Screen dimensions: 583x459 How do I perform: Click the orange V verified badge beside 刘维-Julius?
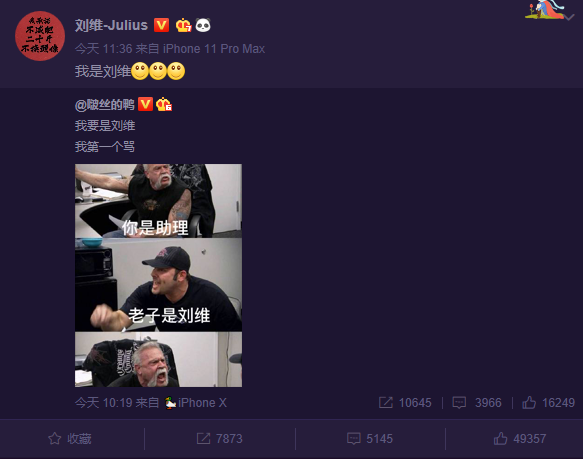[x=161, y=25]
